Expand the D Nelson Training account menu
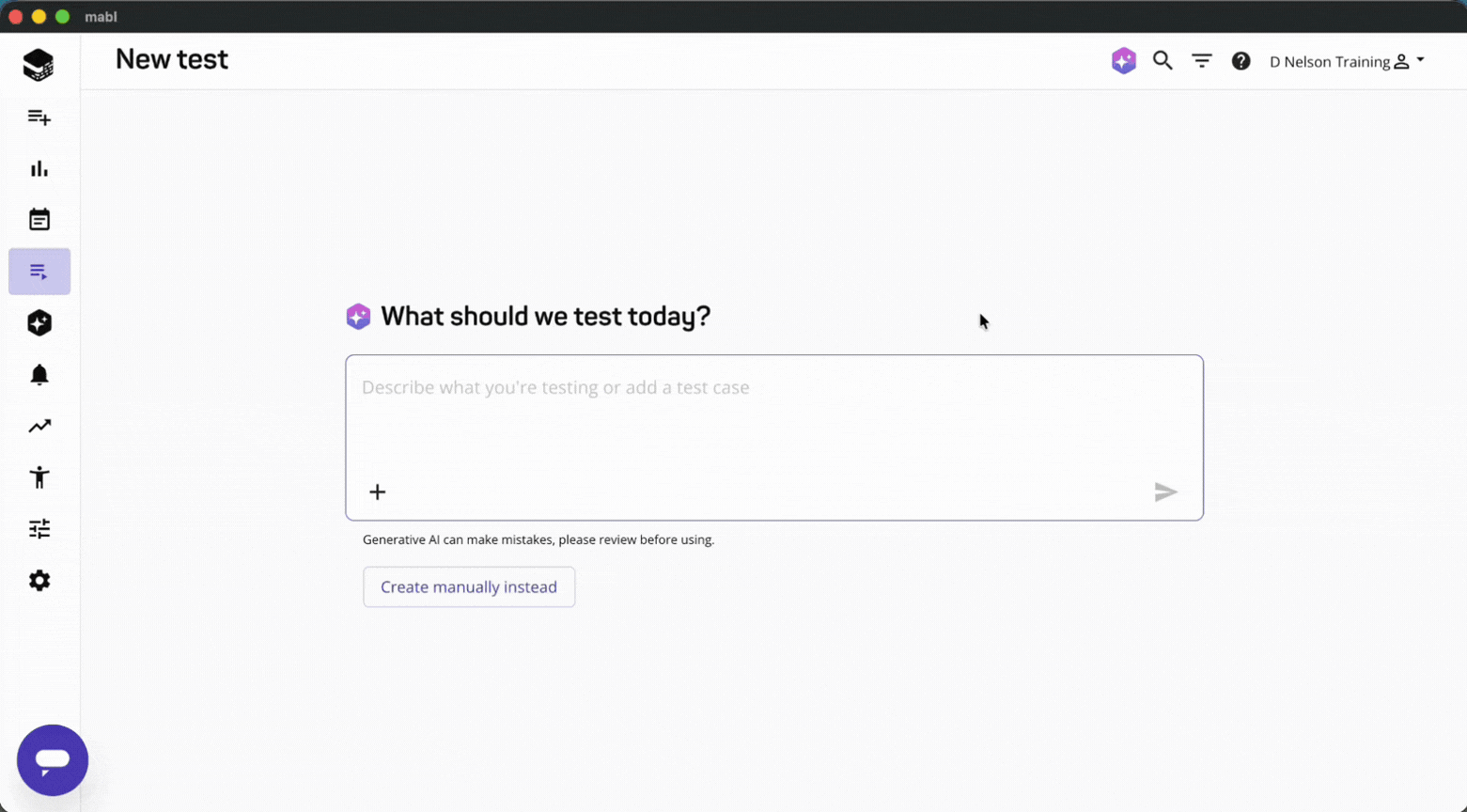1467x812 pixels. [1347, 62]
